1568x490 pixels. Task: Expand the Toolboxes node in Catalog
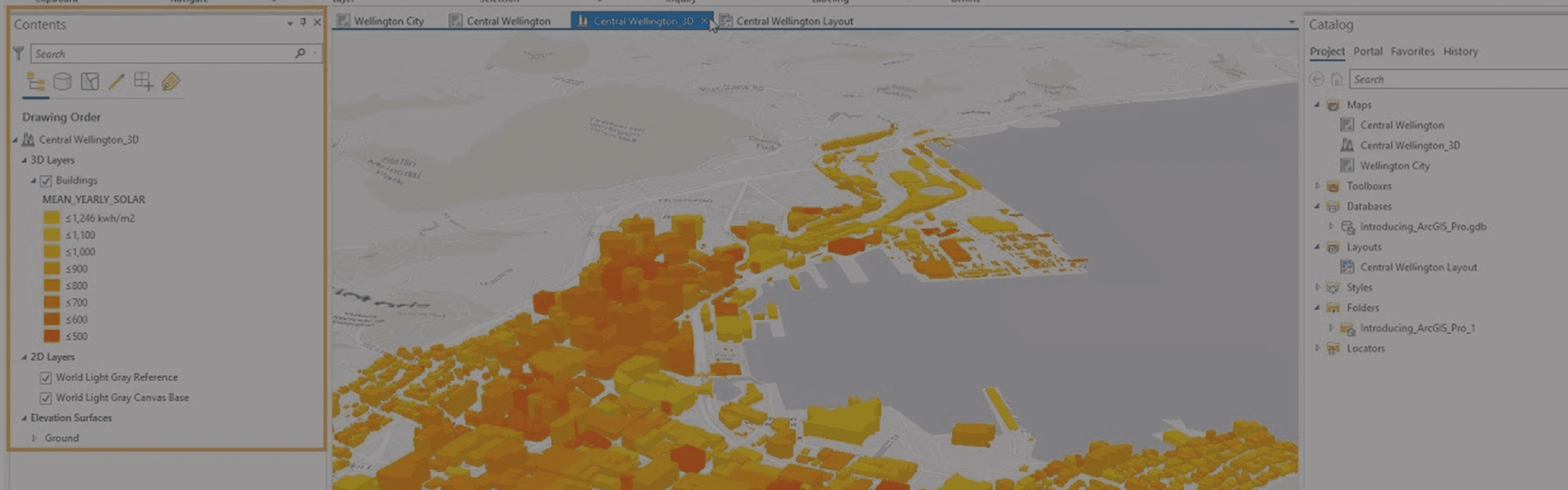tap(1317, 186)
